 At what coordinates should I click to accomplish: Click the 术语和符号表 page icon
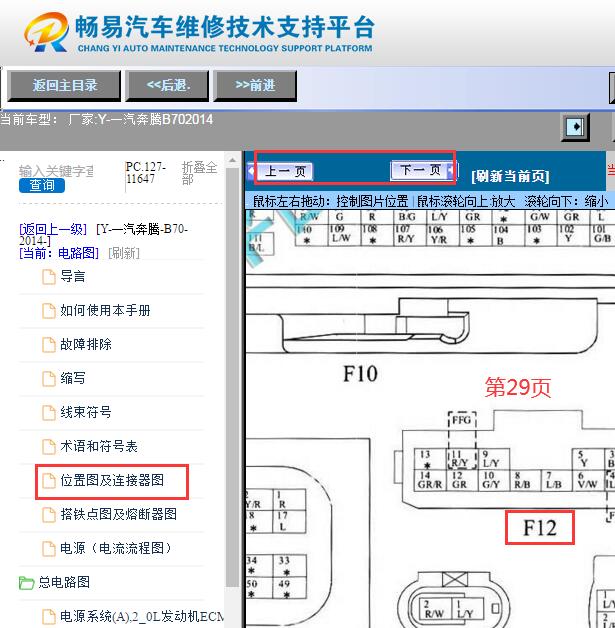click(x=49, y=447)
